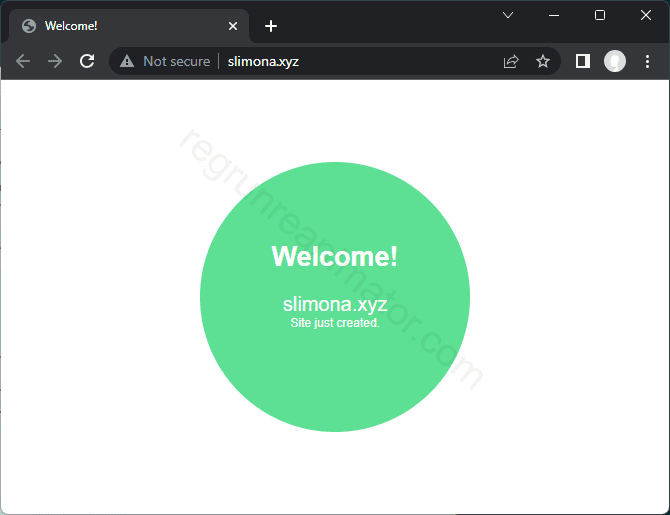This screenshot has height=515, width=670.
Task: Share this page using the share icon
Action: point(511,61)
